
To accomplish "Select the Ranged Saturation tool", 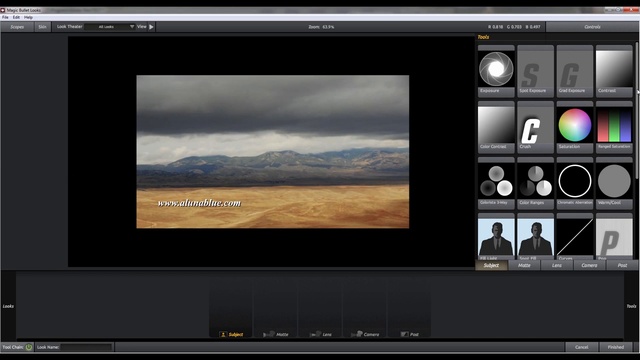I will coord(614,127).
